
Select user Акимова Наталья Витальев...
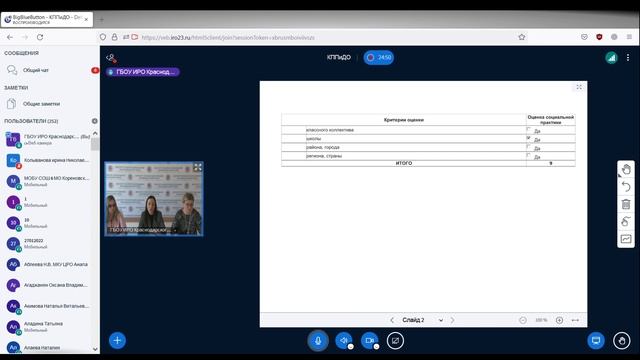coord(47,306)
